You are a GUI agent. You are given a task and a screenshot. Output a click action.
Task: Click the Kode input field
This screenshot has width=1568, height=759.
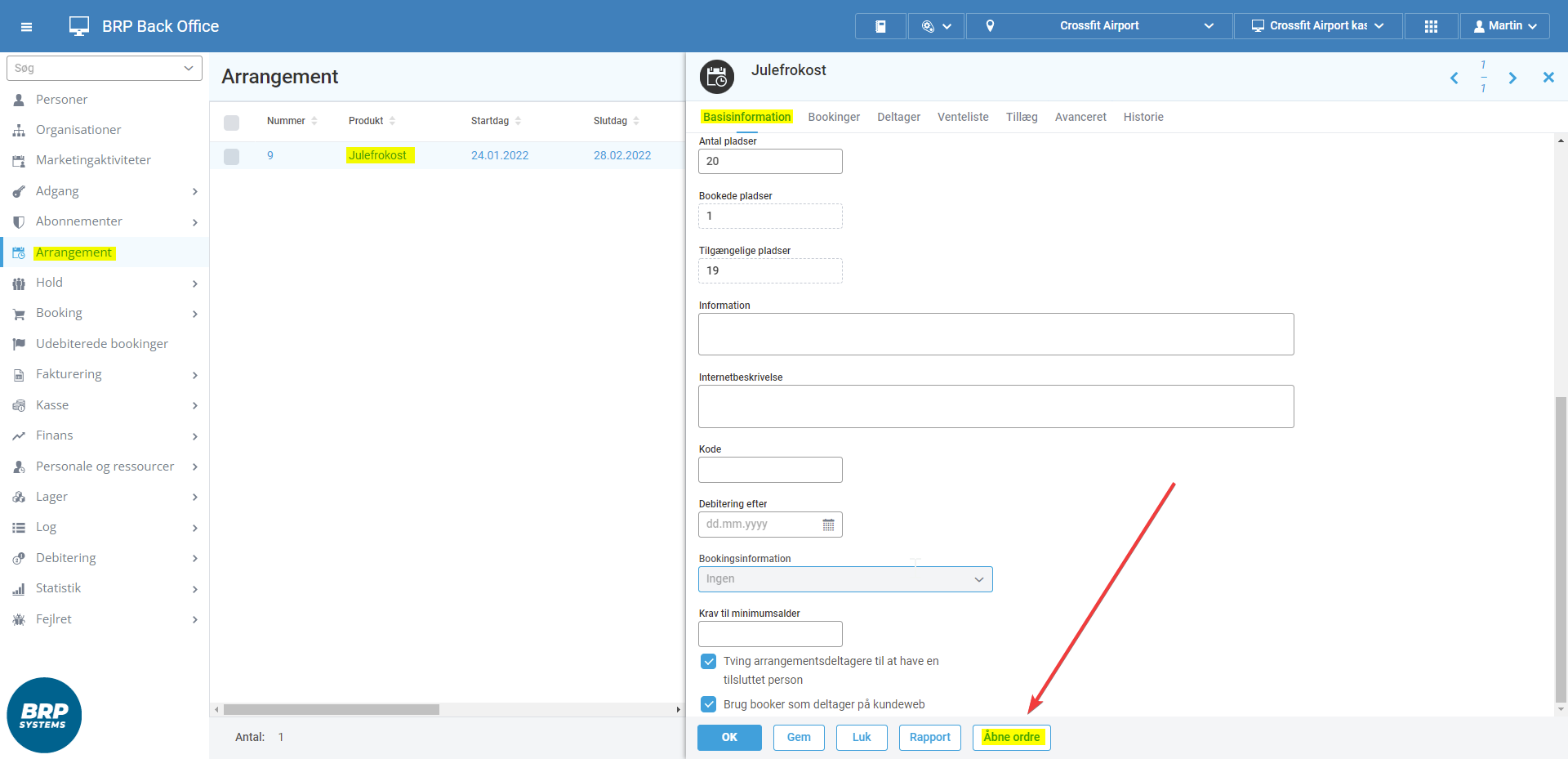pyautogui.click(x=770, y=470)
